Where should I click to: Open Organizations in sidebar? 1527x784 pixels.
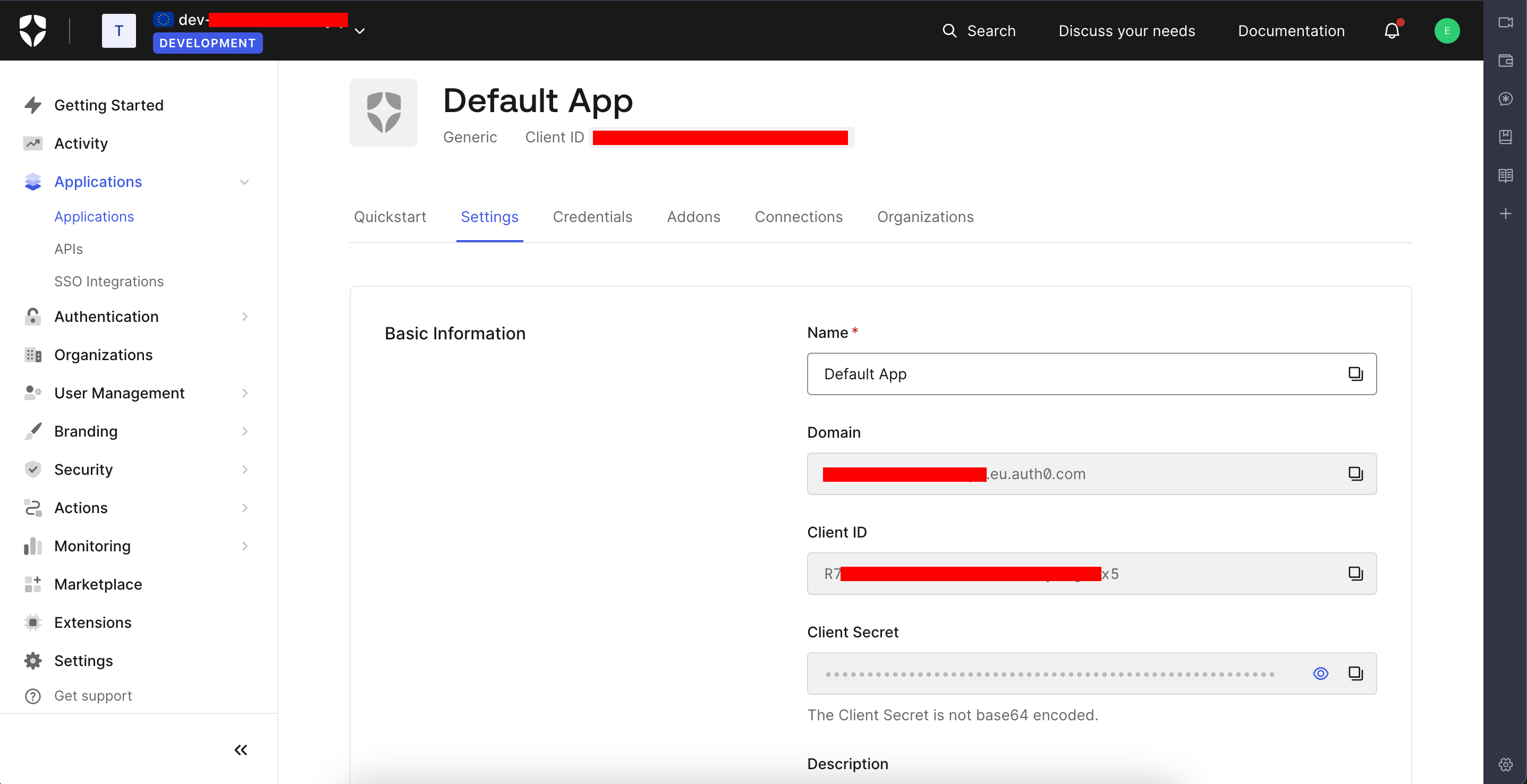(103, 355)
